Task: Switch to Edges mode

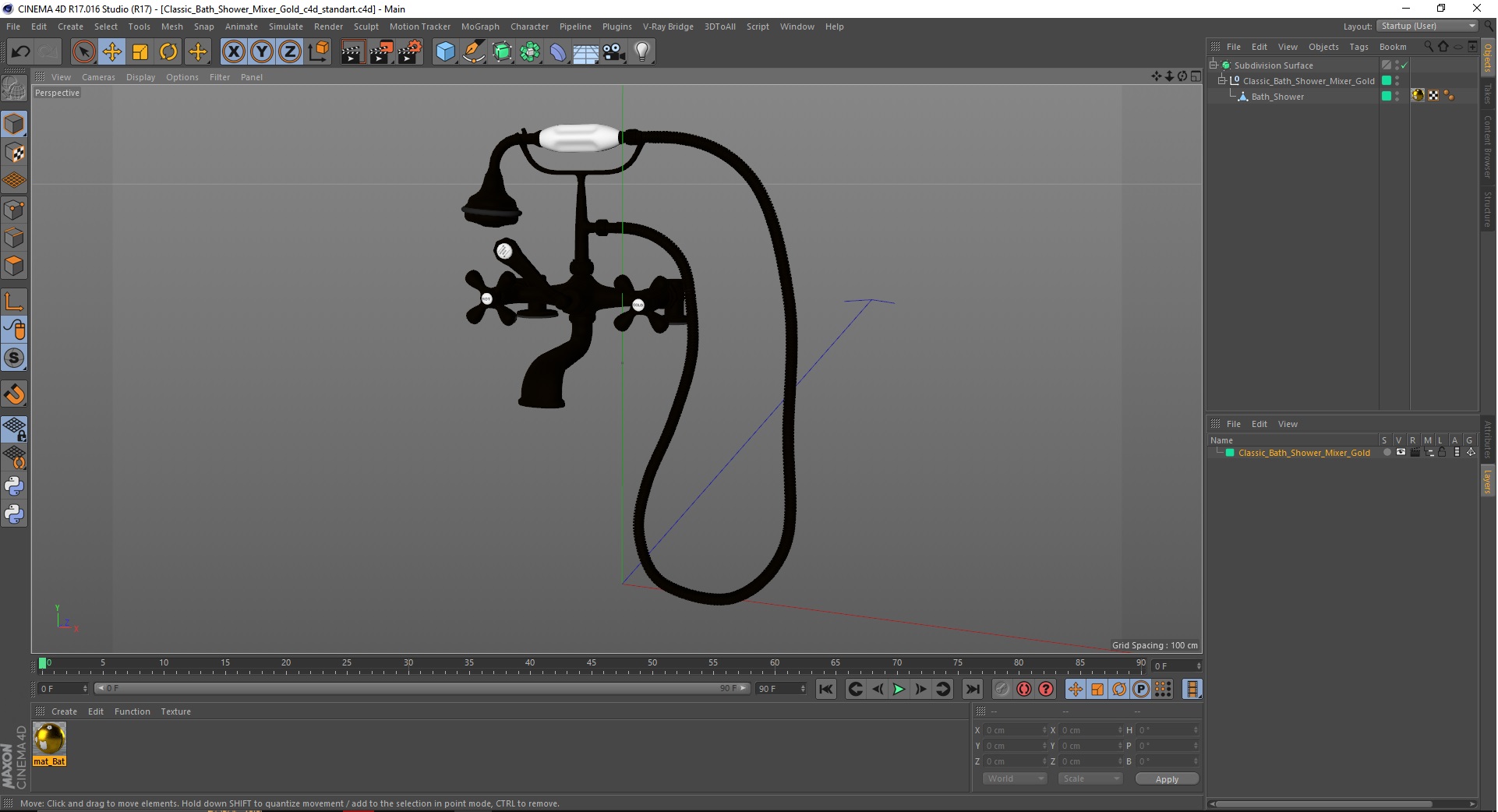Action: pyautogui.click(x=14, y=238)
